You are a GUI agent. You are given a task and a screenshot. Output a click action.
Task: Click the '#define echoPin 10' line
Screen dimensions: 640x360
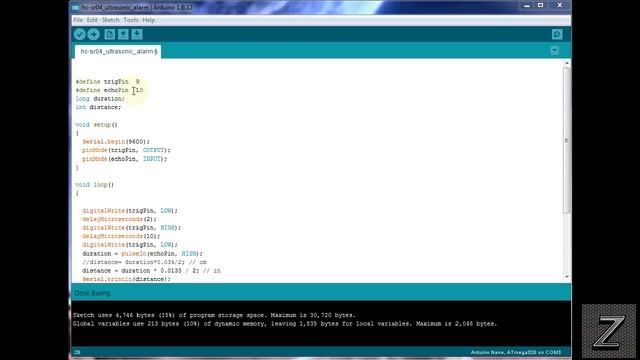click(x=109, y=90)
